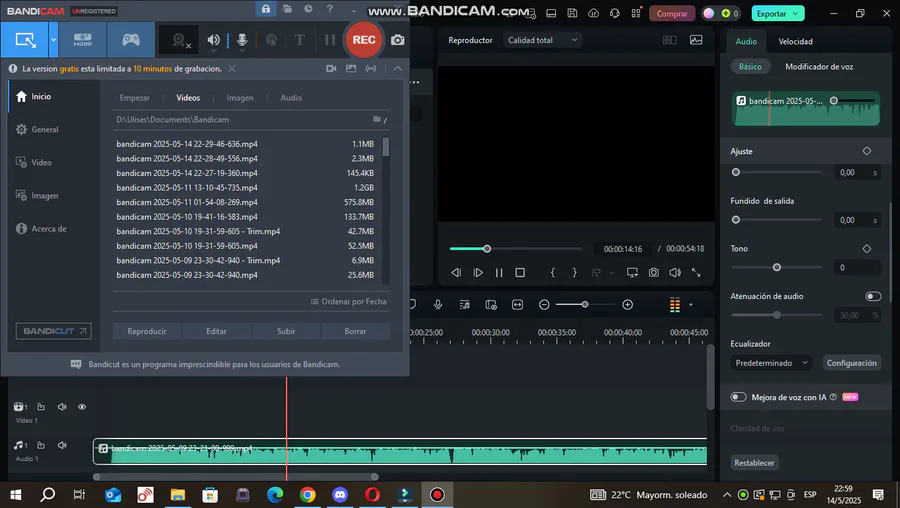This screenshot has width=900, height=508.
Task: Toggle Bandicam mouse cursor effect icon
Action: [271, 40]
